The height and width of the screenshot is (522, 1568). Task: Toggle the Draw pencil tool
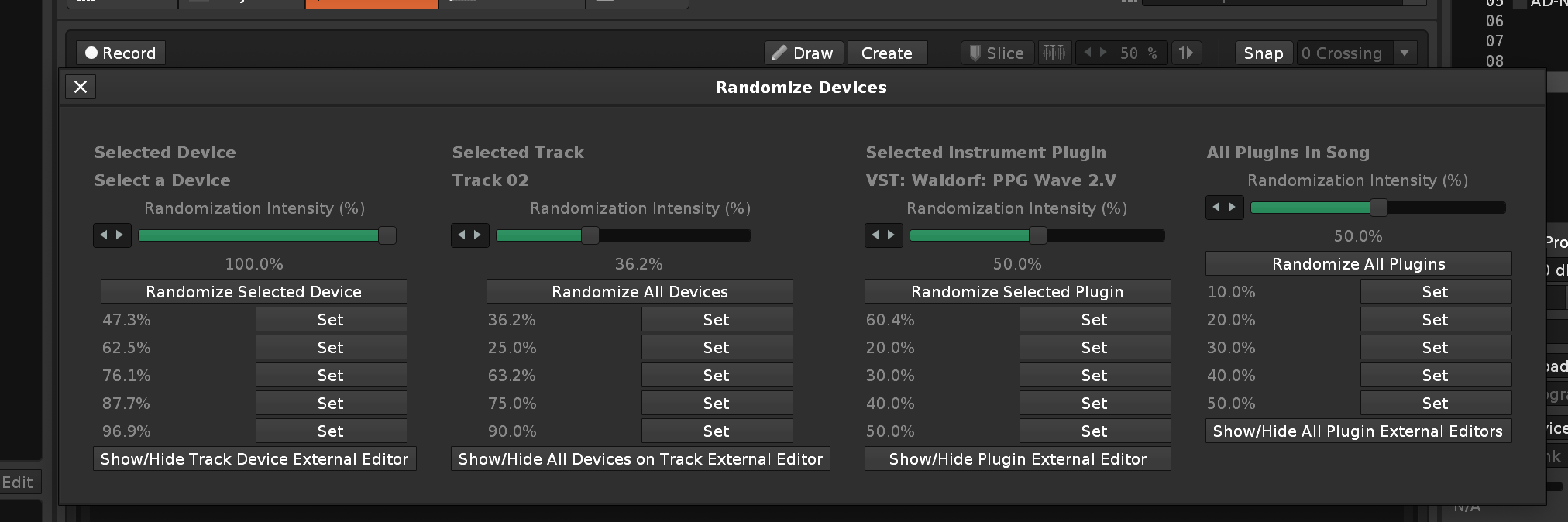click(x=804, y=53)
